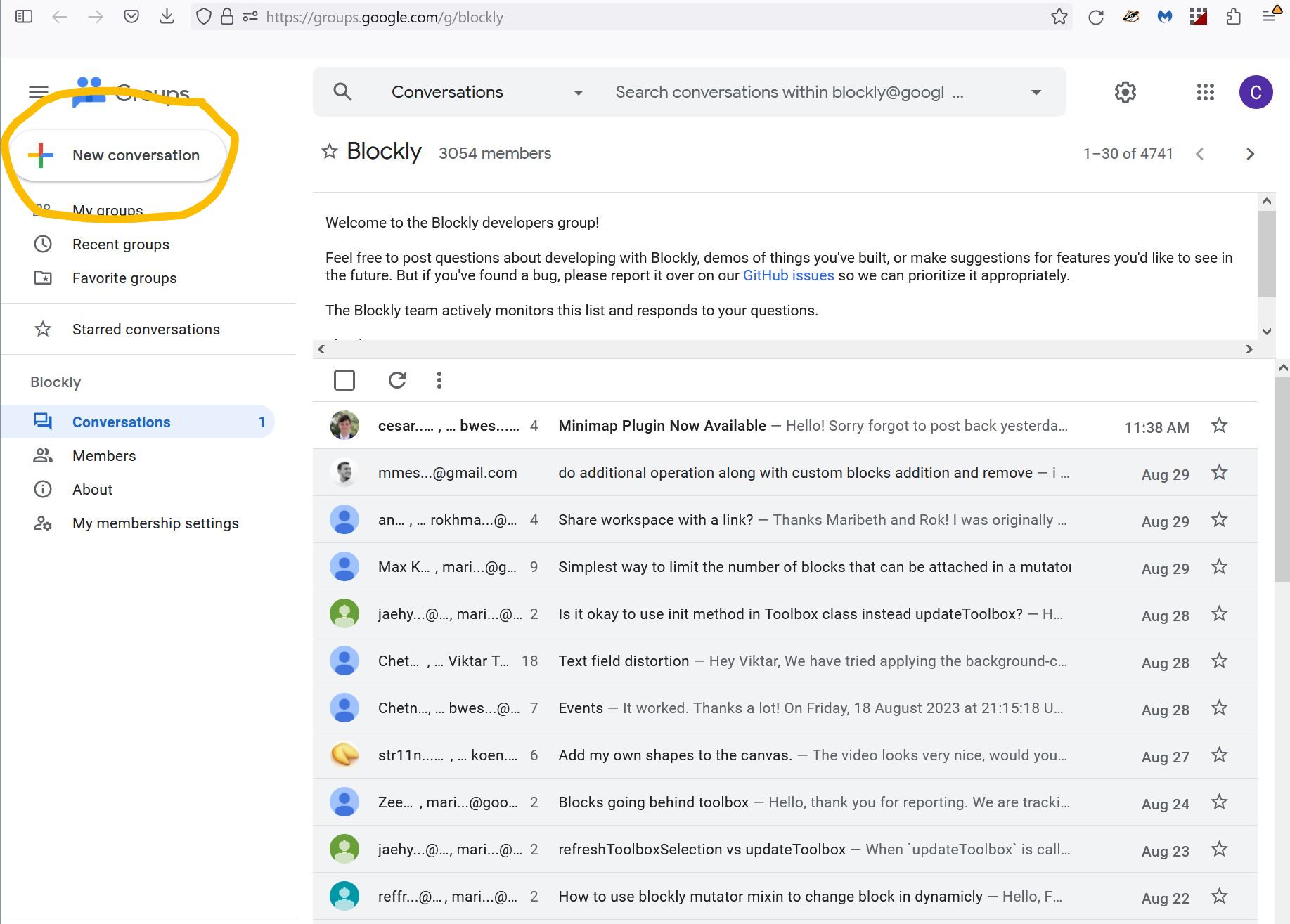Open advanced search options dropdown arrow

[x=1036, y=91]
